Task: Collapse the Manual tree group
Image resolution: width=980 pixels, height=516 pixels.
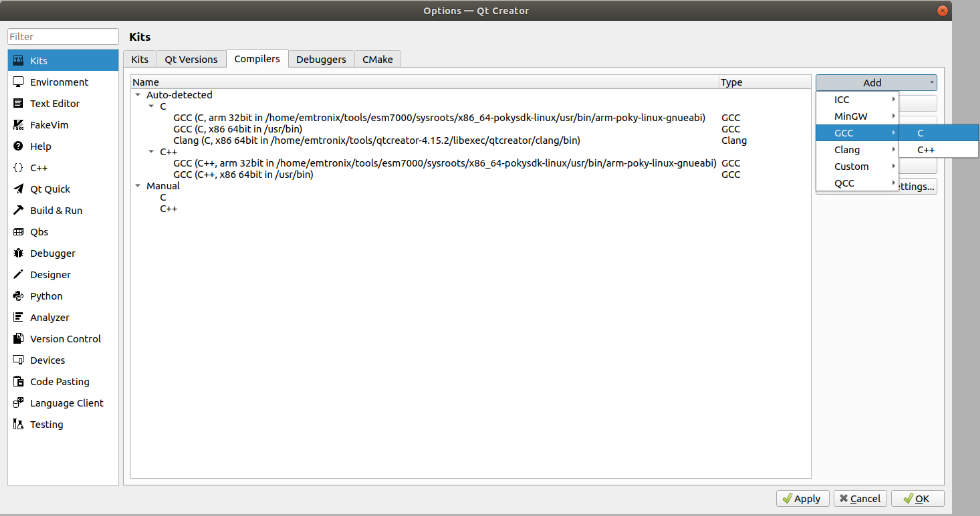Action: pos(138,186)
